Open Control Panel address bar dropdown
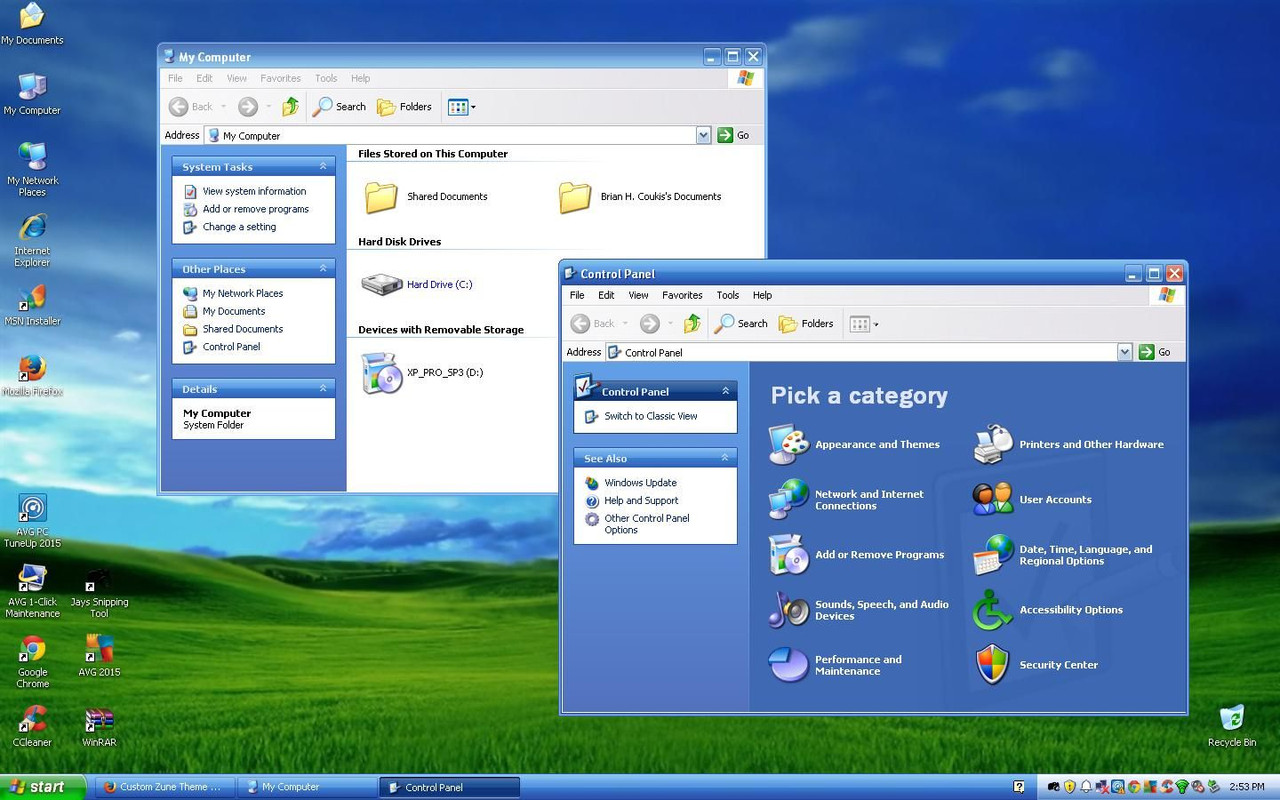The height and width of the screenshot is (800, 1280). pos(1124,352)
